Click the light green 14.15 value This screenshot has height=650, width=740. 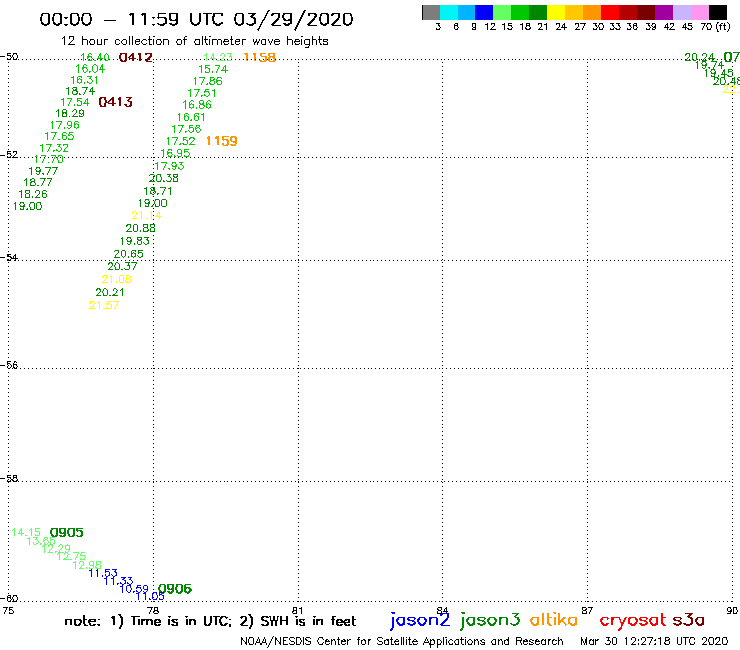pos(26,532)
